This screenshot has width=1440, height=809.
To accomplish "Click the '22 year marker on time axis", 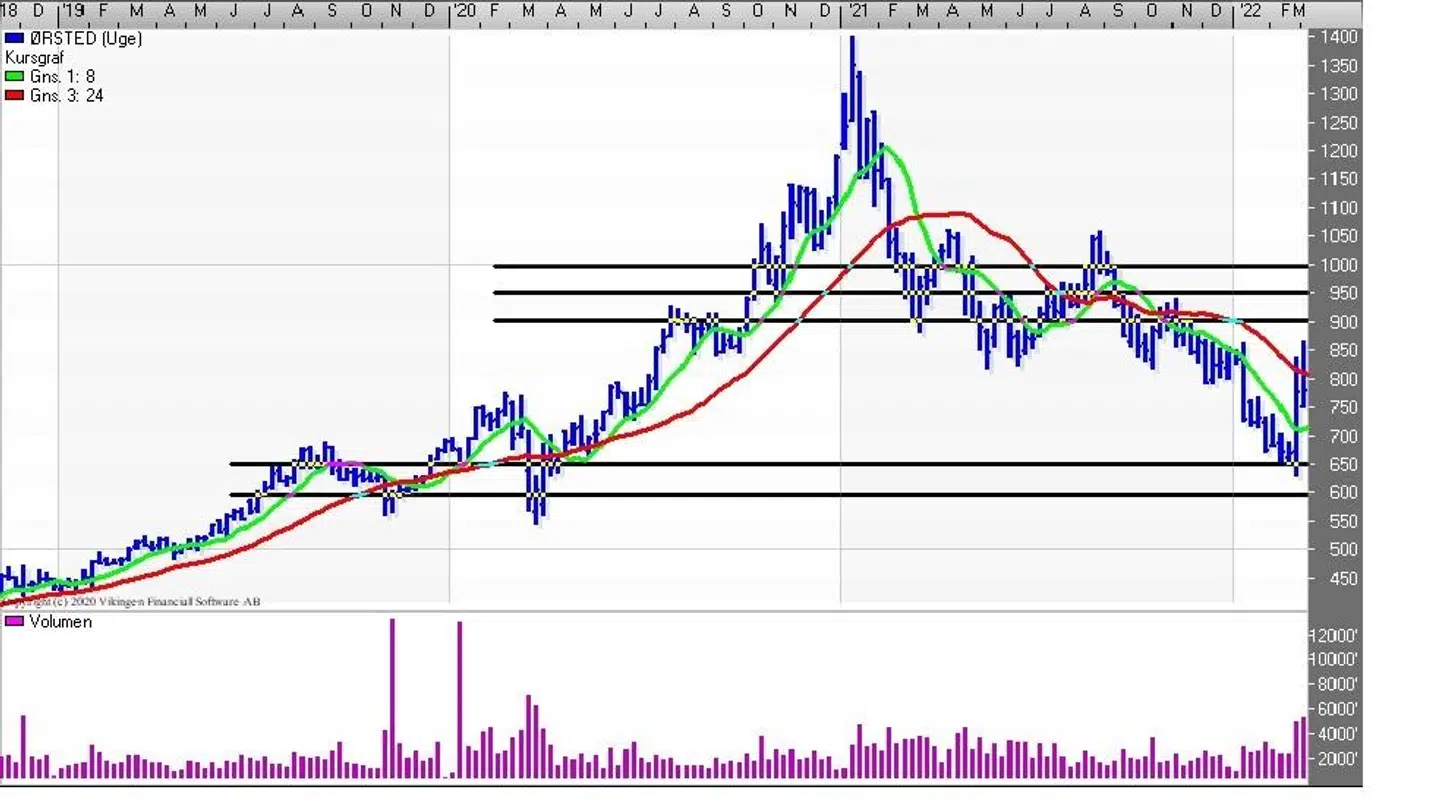I will pyautogui.click(x=1248, y=11).
